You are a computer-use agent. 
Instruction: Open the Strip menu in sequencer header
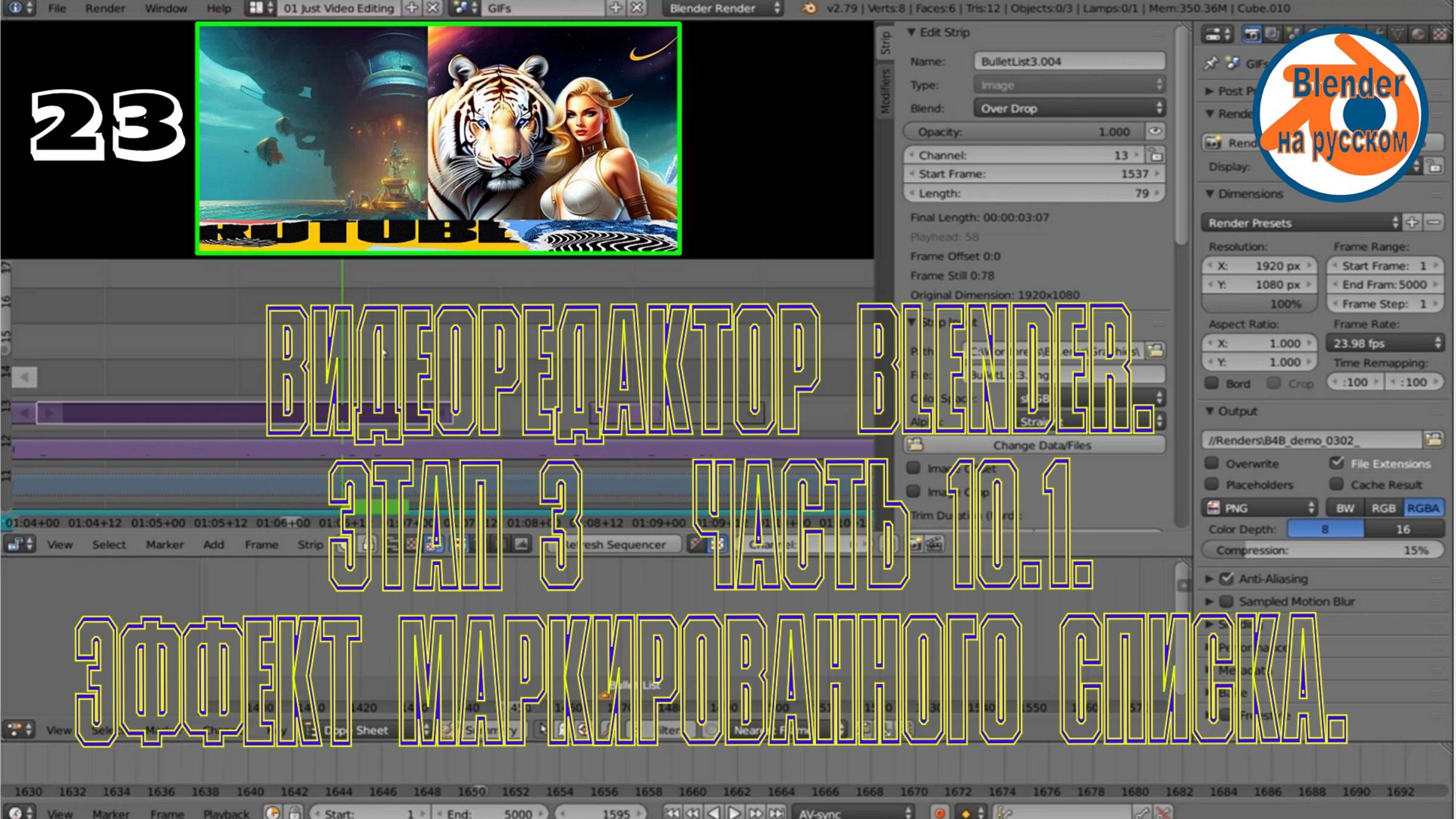pyautogui.click(x=310, y=545)
